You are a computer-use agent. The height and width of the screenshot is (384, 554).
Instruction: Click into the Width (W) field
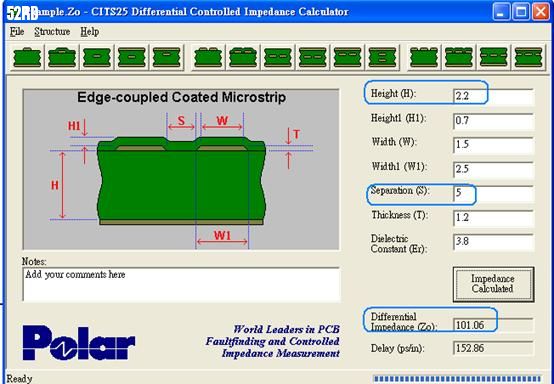click(x=493, y=145)
